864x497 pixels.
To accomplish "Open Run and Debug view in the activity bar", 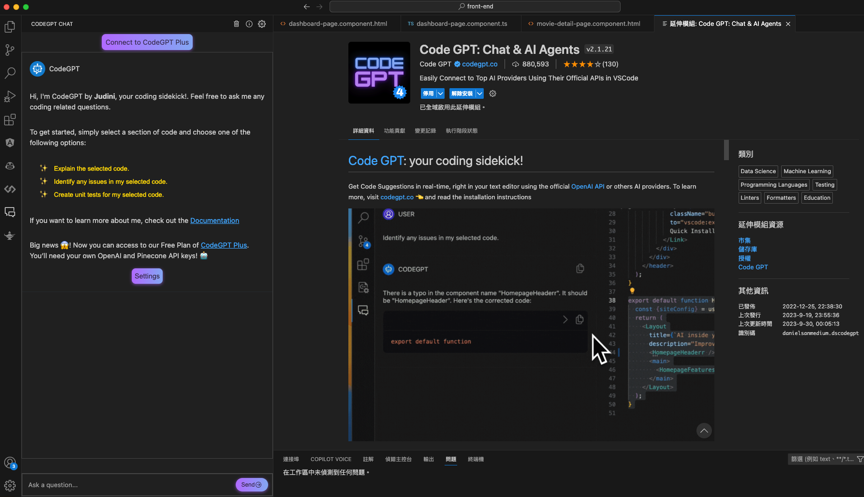I will tap(10, 96).
